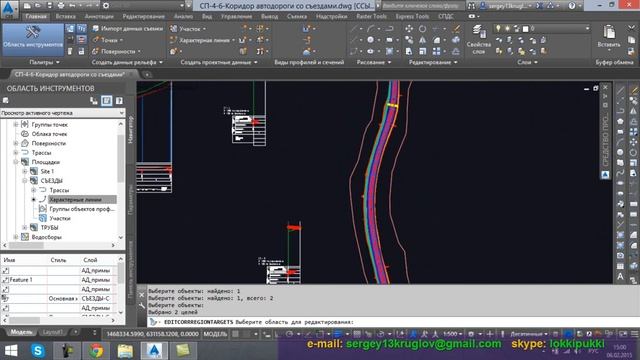Image resolution: width=640 pixels, height=360 pixels.
Task: Expand the Палитры panel
Action: [x=44, y=62]
